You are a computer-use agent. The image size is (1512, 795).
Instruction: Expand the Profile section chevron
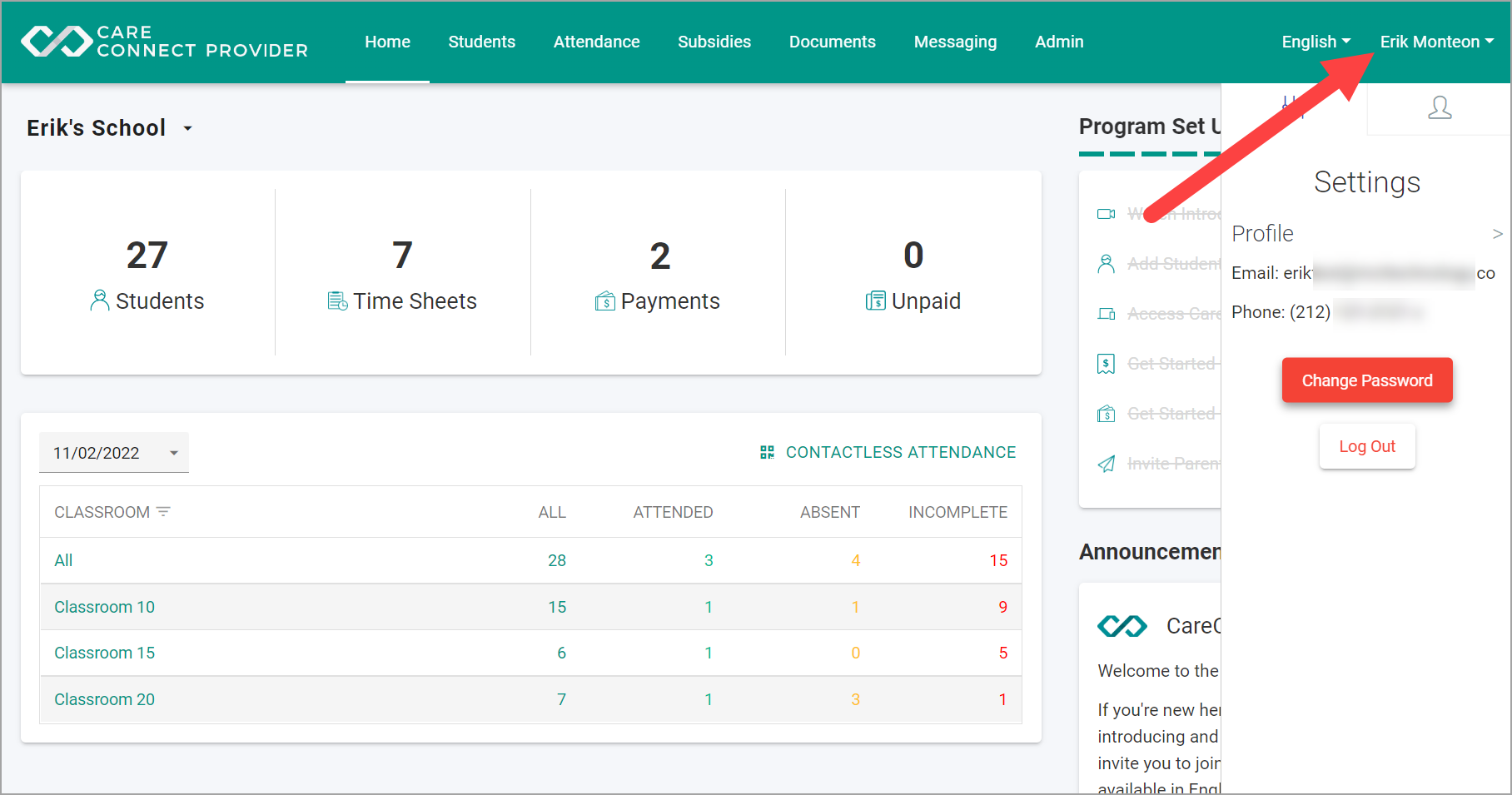point(1497,234)
